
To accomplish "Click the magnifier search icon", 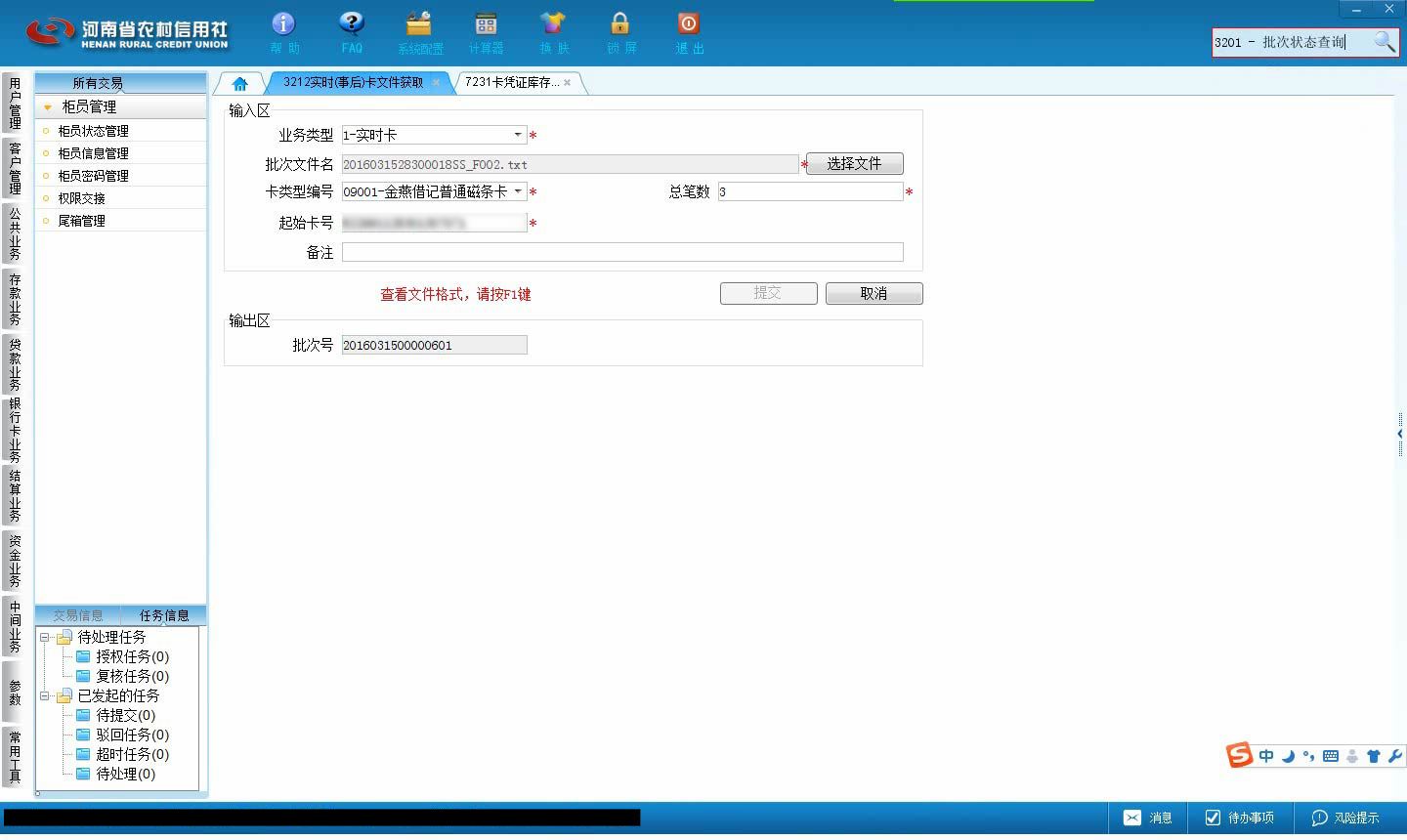I will (x=1384, y=42).
